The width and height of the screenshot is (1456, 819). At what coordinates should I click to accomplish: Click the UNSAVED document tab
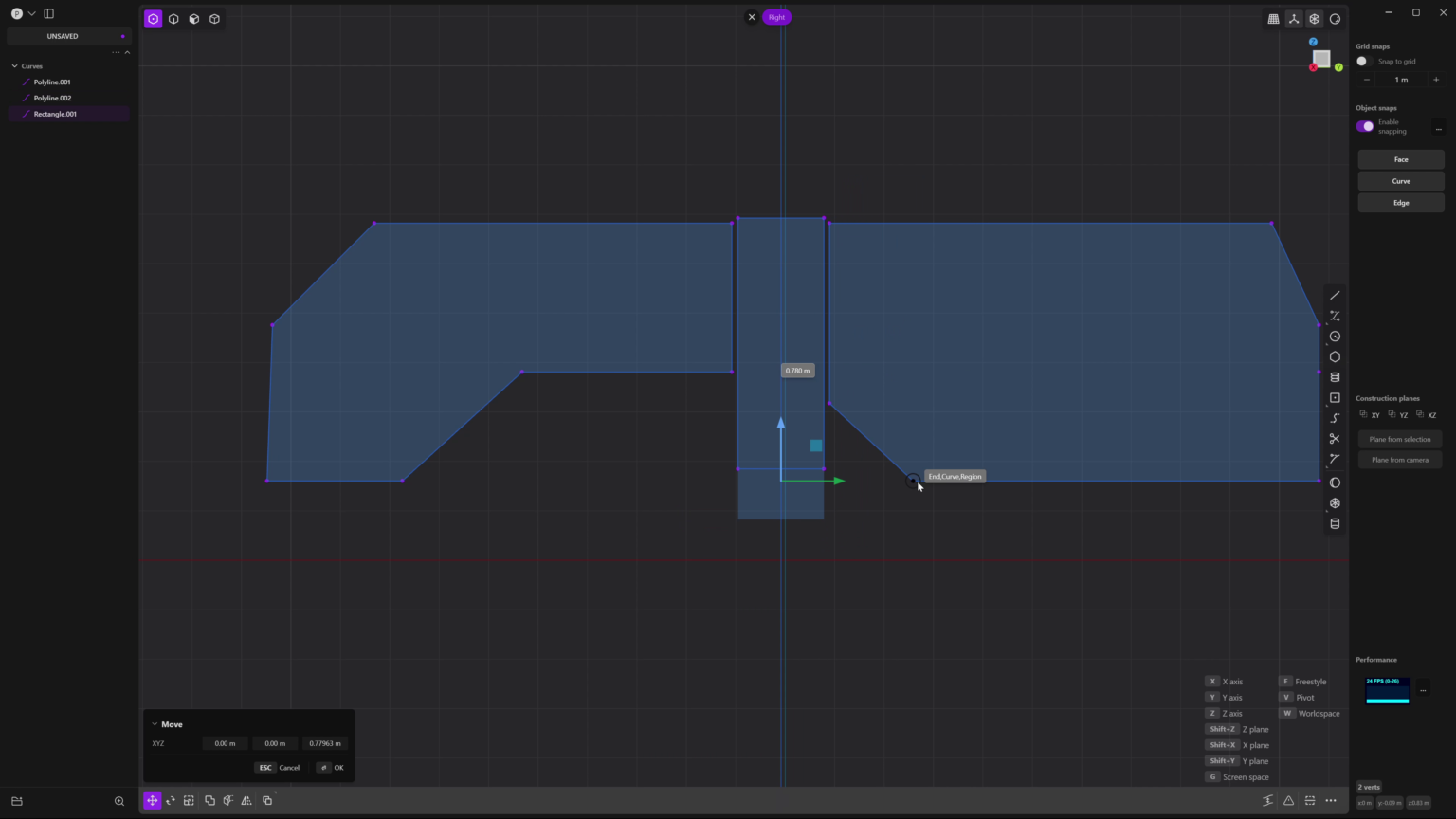pos(68,36)
